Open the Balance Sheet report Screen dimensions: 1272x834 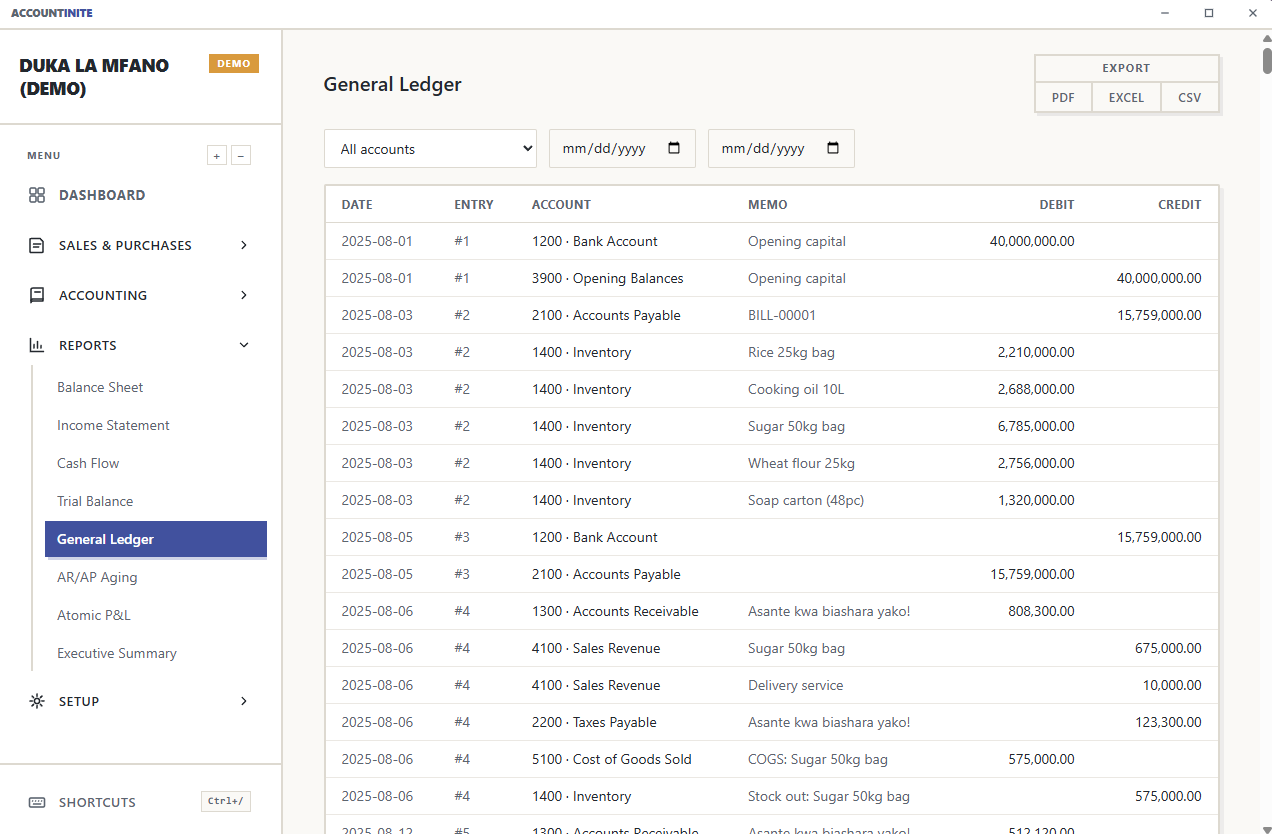pos(100,387)
